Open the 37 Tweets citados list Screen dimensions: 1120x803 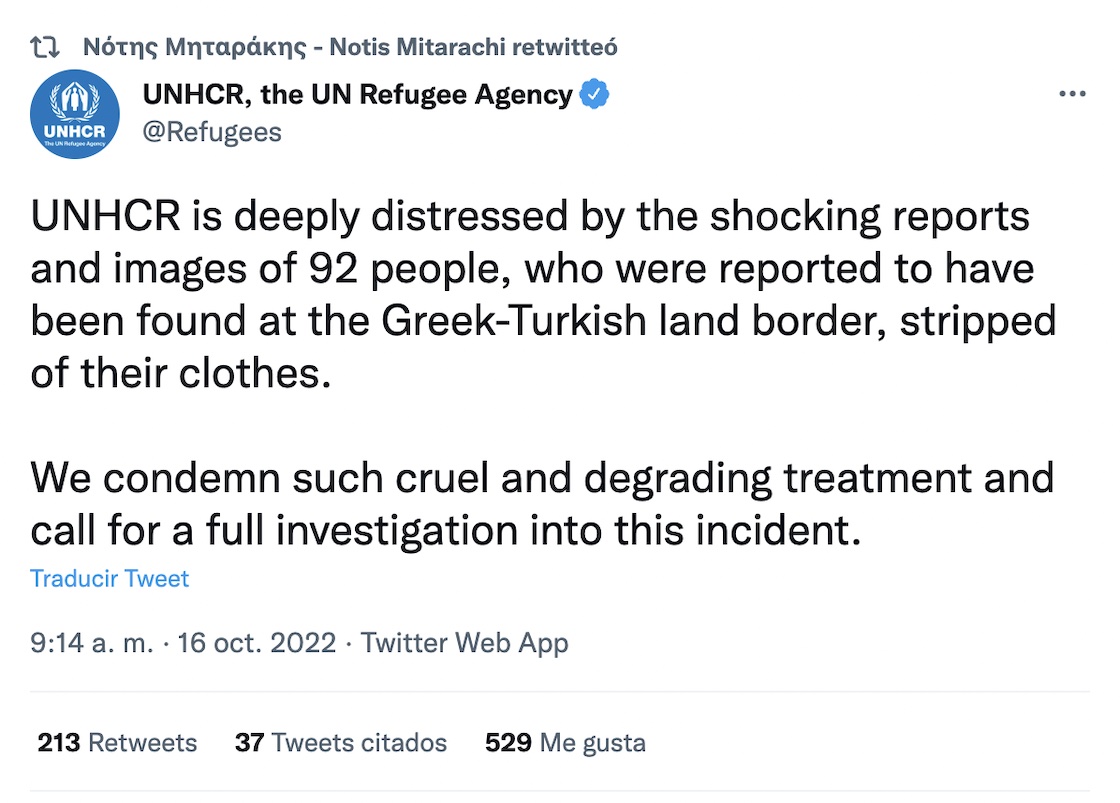[340, 743]
